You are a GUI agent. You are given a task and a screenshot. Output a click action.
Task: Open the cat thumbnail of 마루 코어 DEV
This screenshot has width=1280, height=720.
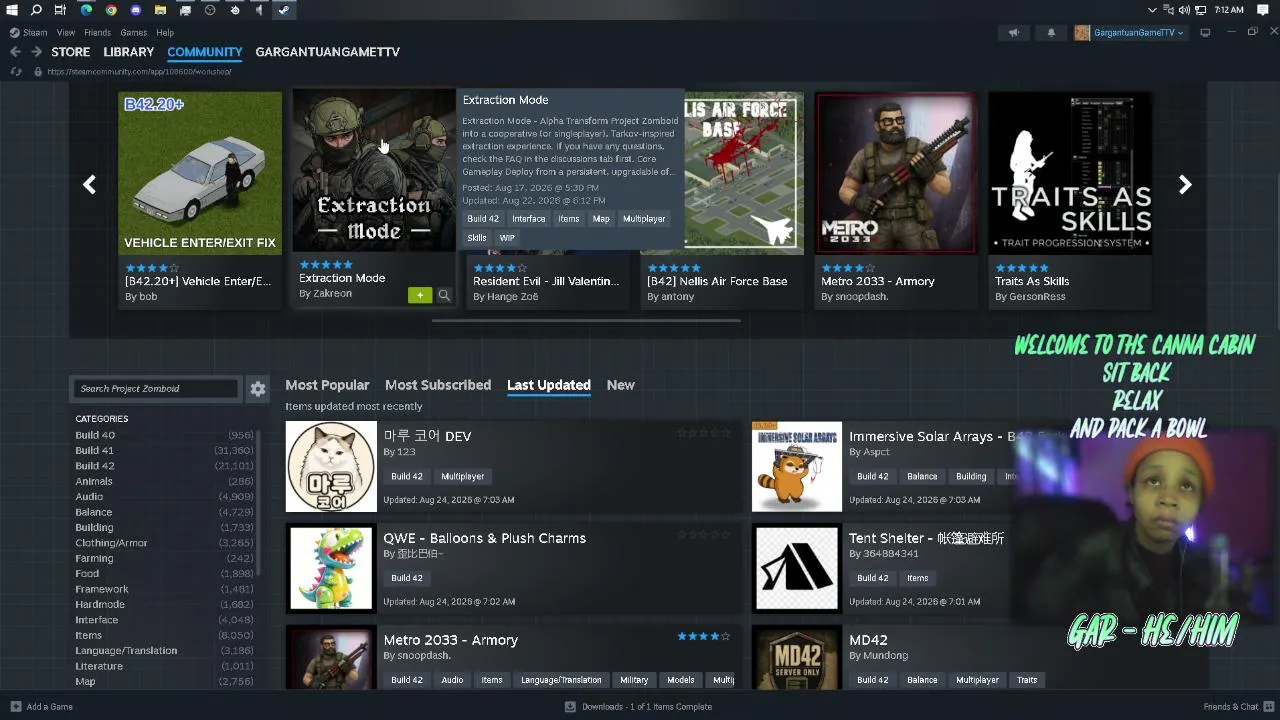(x=331, y=467)
